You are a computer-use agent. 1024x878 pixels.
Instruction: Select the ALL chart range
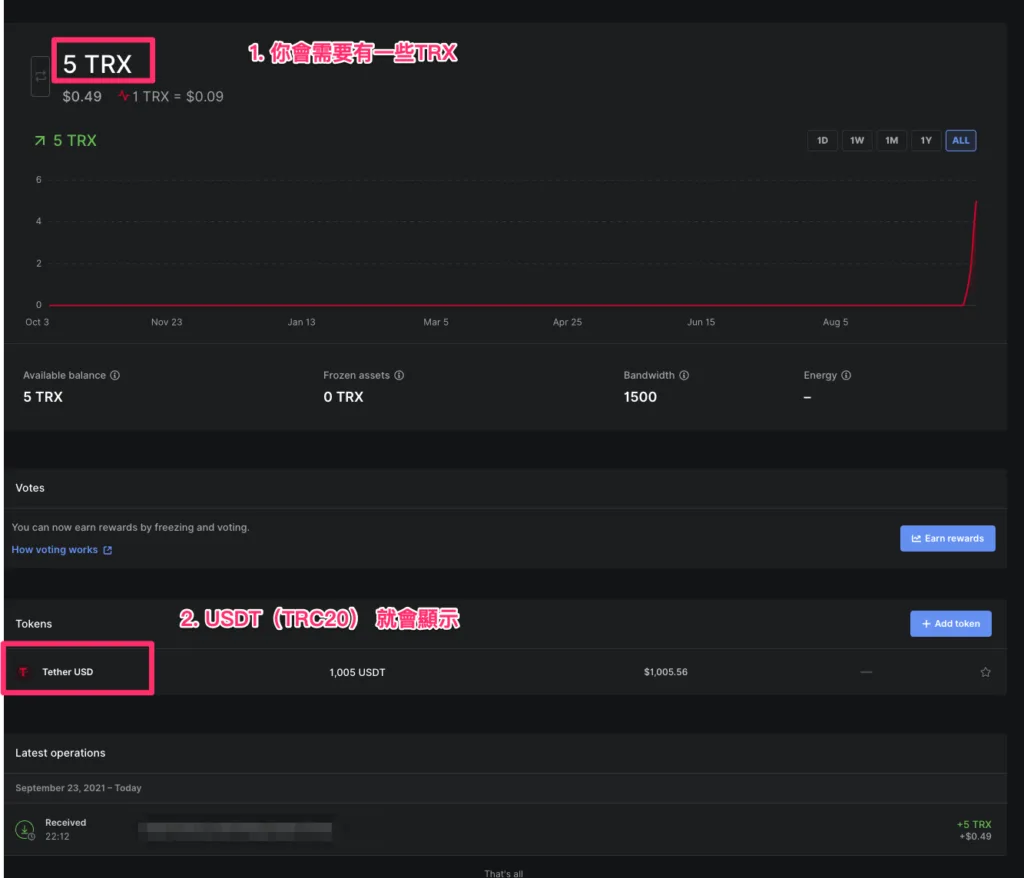point(961,141)
